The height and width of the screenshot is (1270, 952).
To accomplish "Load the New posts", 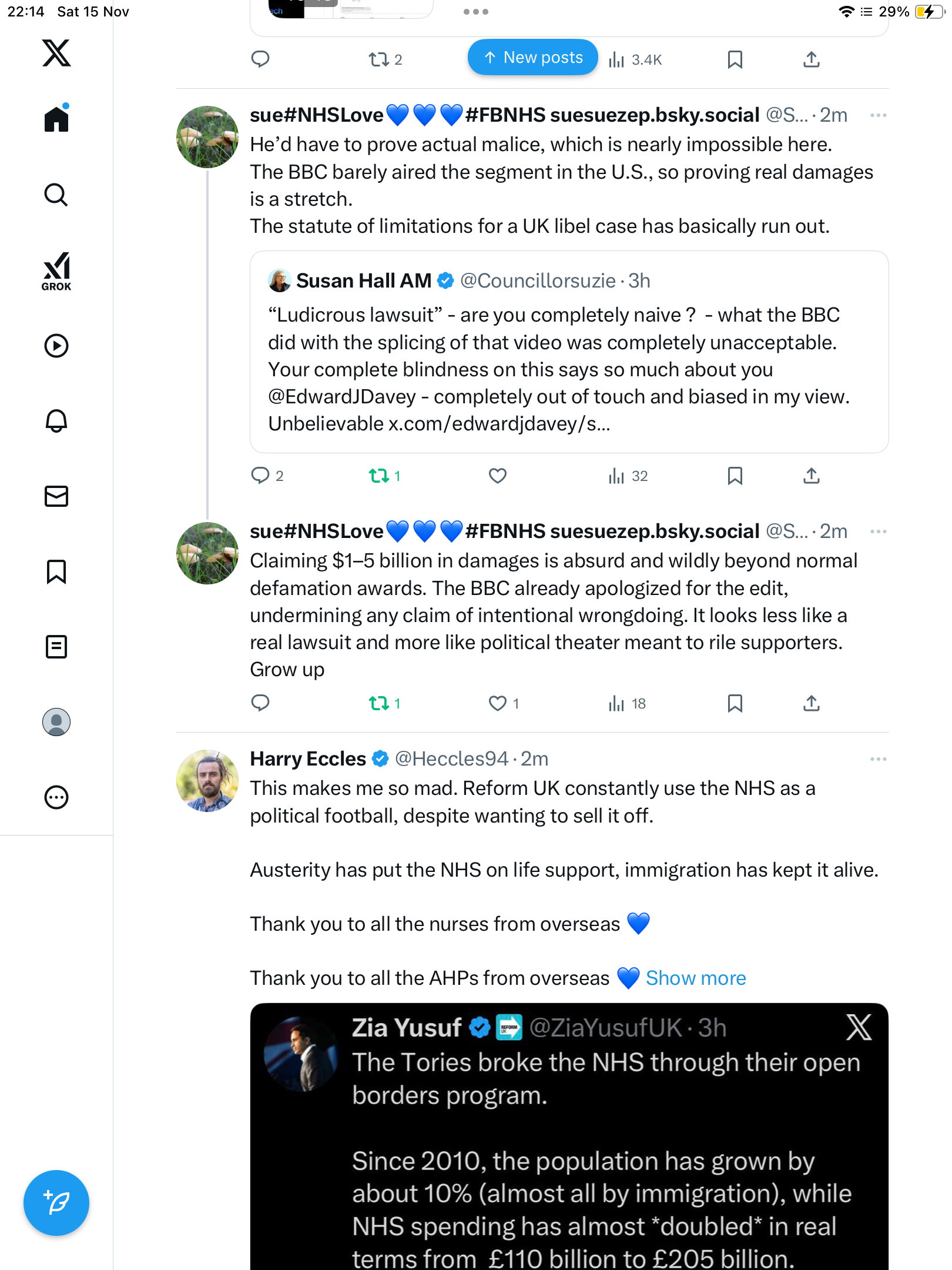I will (x=533, y=58).
